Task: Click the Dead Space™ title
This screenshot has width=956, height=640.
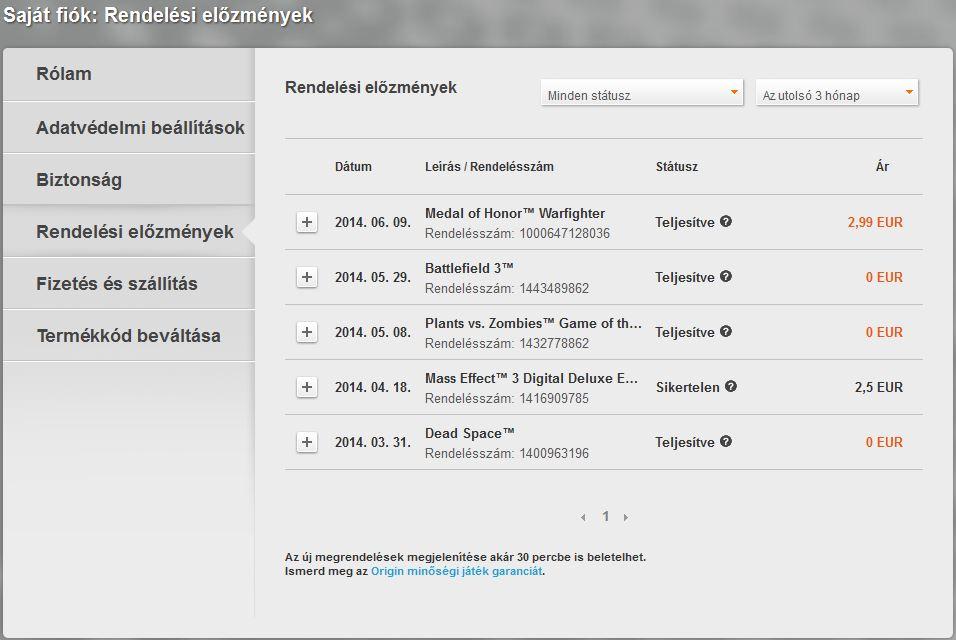Action: (x=469, y=433)
